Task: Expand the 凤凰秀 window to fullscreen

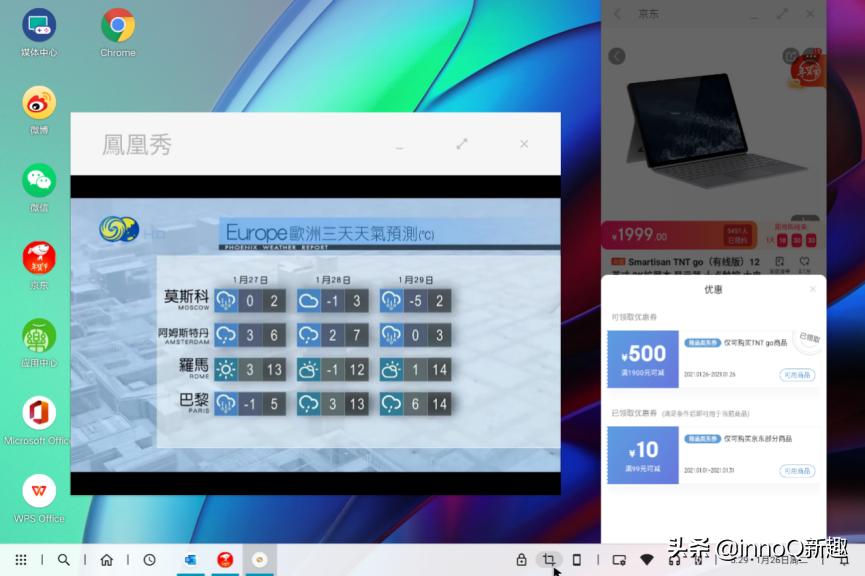Action: click(461, 143)
